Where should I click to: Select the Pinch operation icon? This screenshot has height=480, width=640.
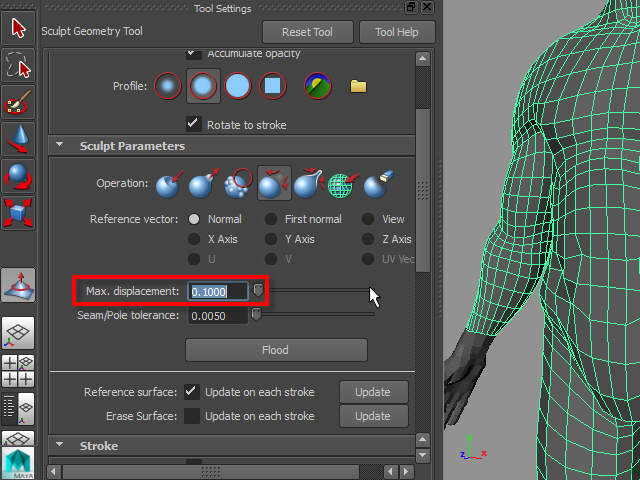(309, 184)
